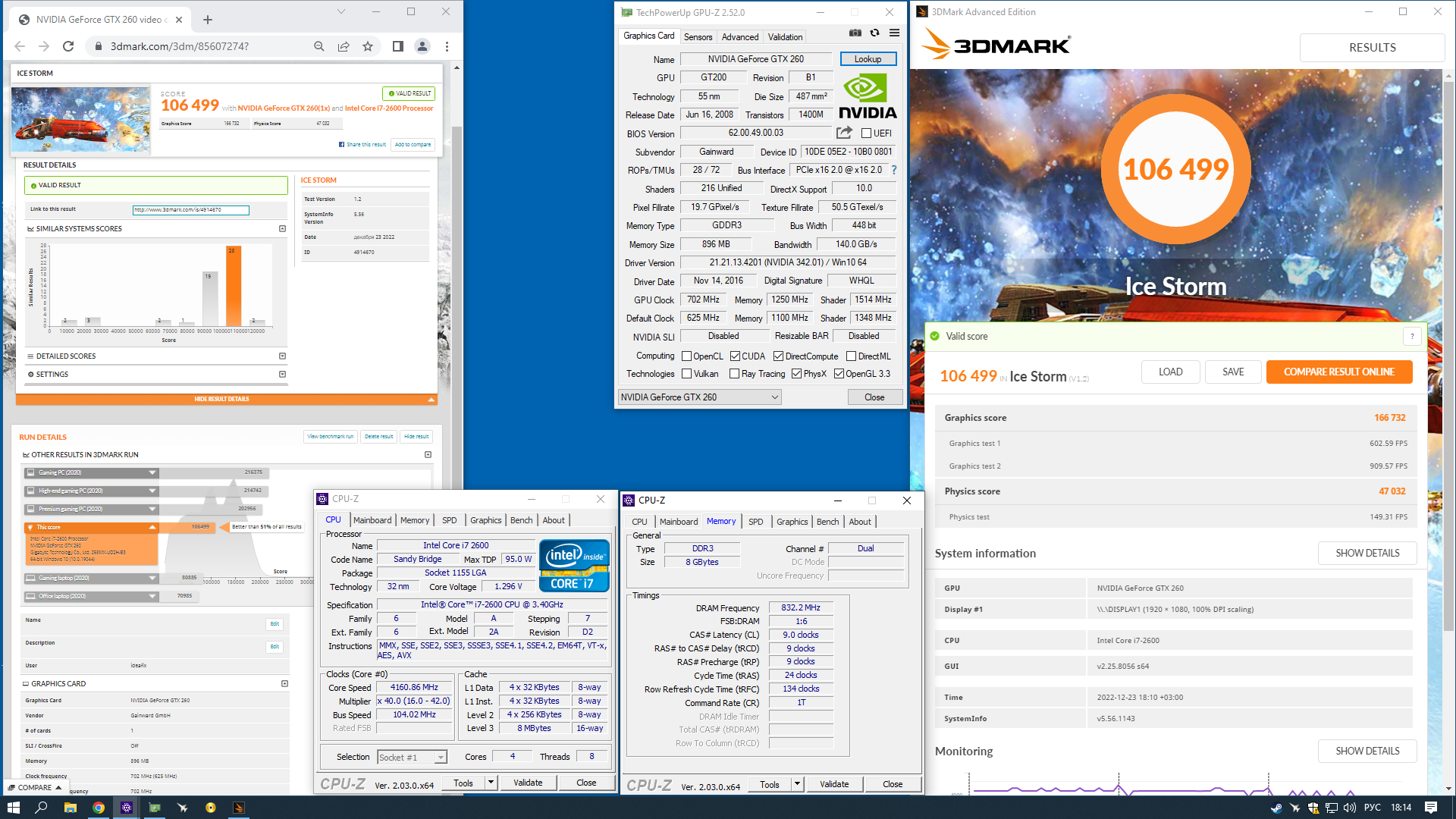Click Compare Result Online button
1456x819 pixels.
[1339, 372]
